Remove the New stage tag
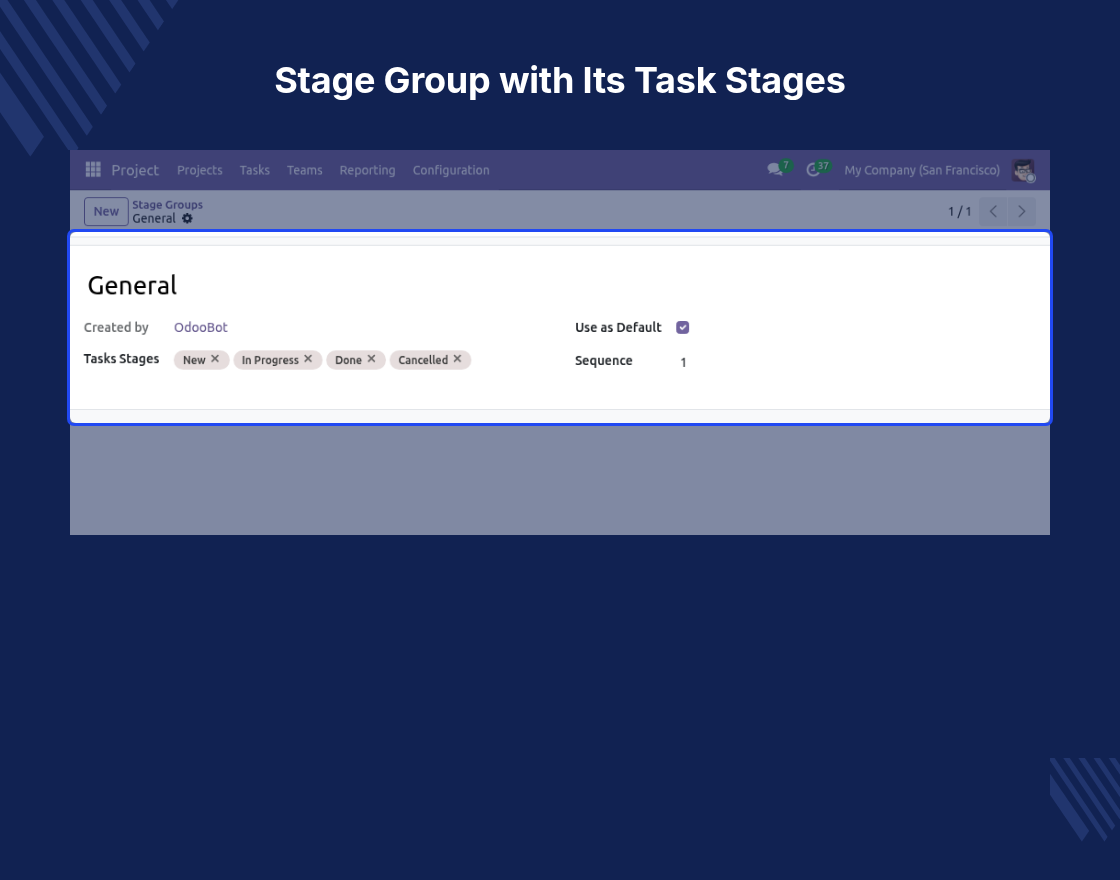 (215, 359)
